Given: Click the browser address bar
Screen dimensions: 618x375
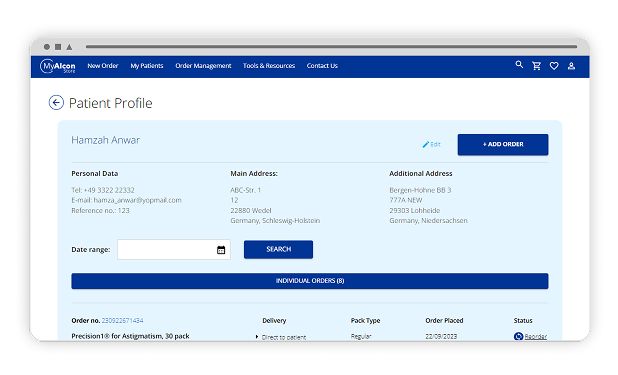Looking at the screenshot, I should pos(331,47).
